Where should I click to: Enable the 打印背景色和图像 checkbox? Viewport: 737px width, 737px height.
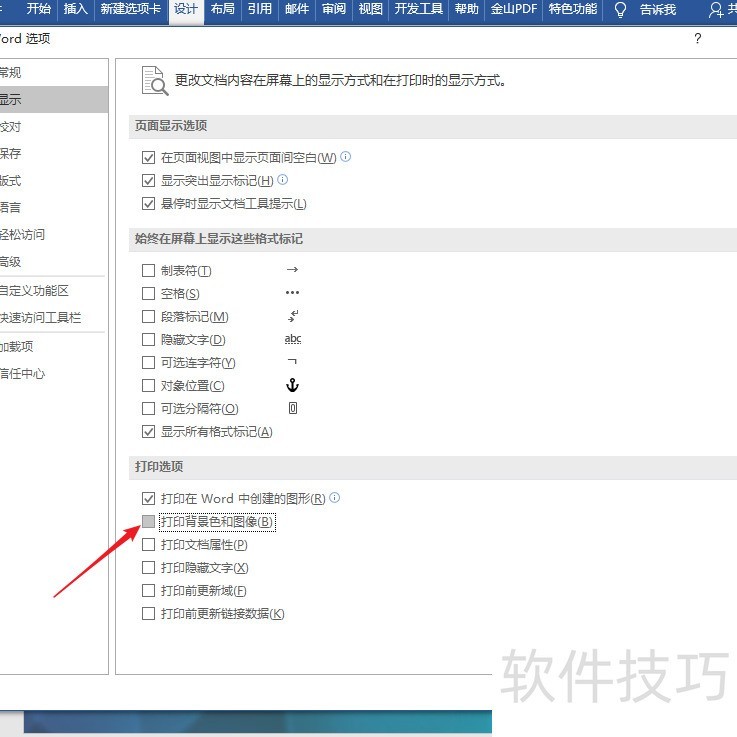pyautogui.click(x=148, y=522)
